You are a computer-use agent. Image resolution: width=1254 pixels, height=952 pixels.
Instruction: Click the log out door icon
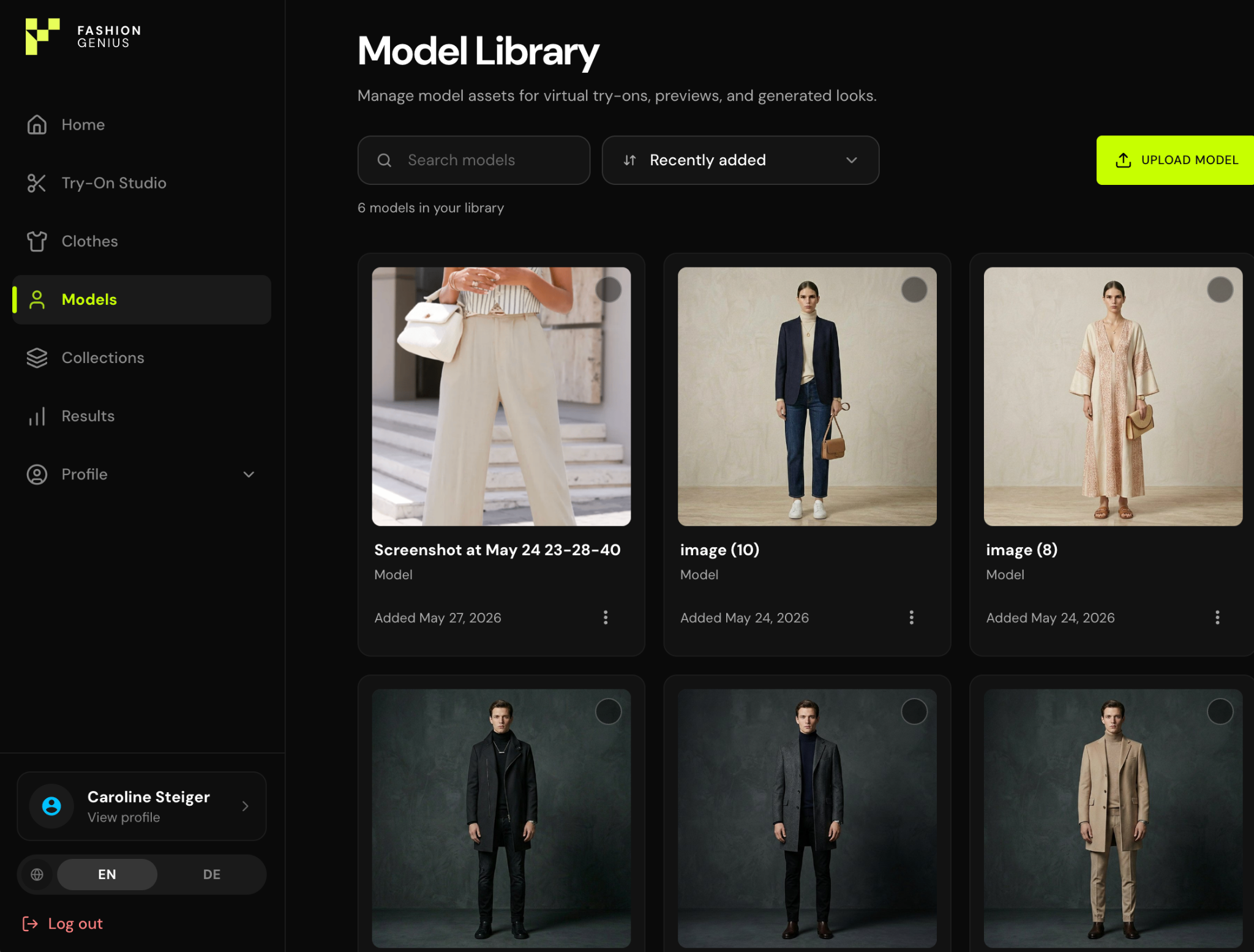coord(30,924)
